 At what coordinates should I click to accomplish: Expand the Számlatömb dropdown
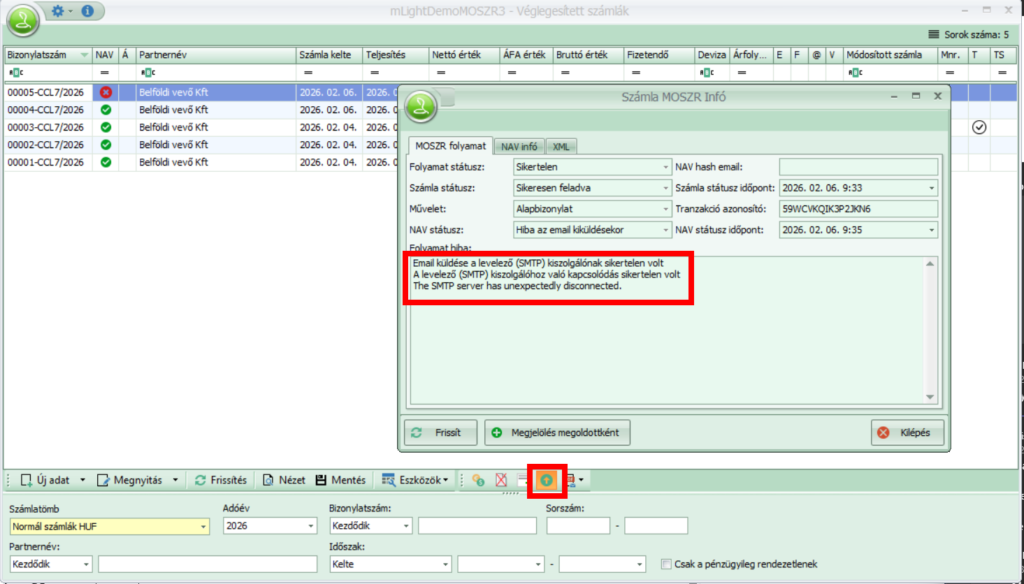tap(203, 526)
